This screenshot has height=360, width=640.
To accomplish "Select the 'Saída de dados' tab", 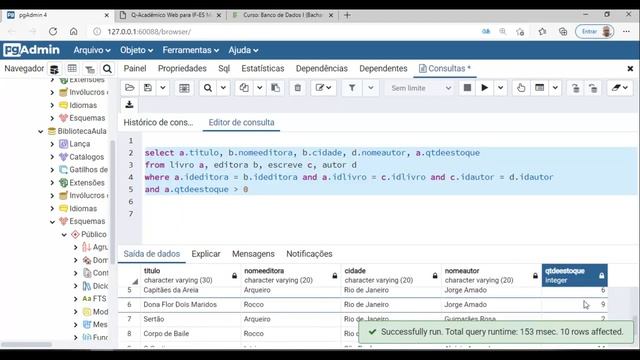I will pyautogui.click(x=151, y=254).
